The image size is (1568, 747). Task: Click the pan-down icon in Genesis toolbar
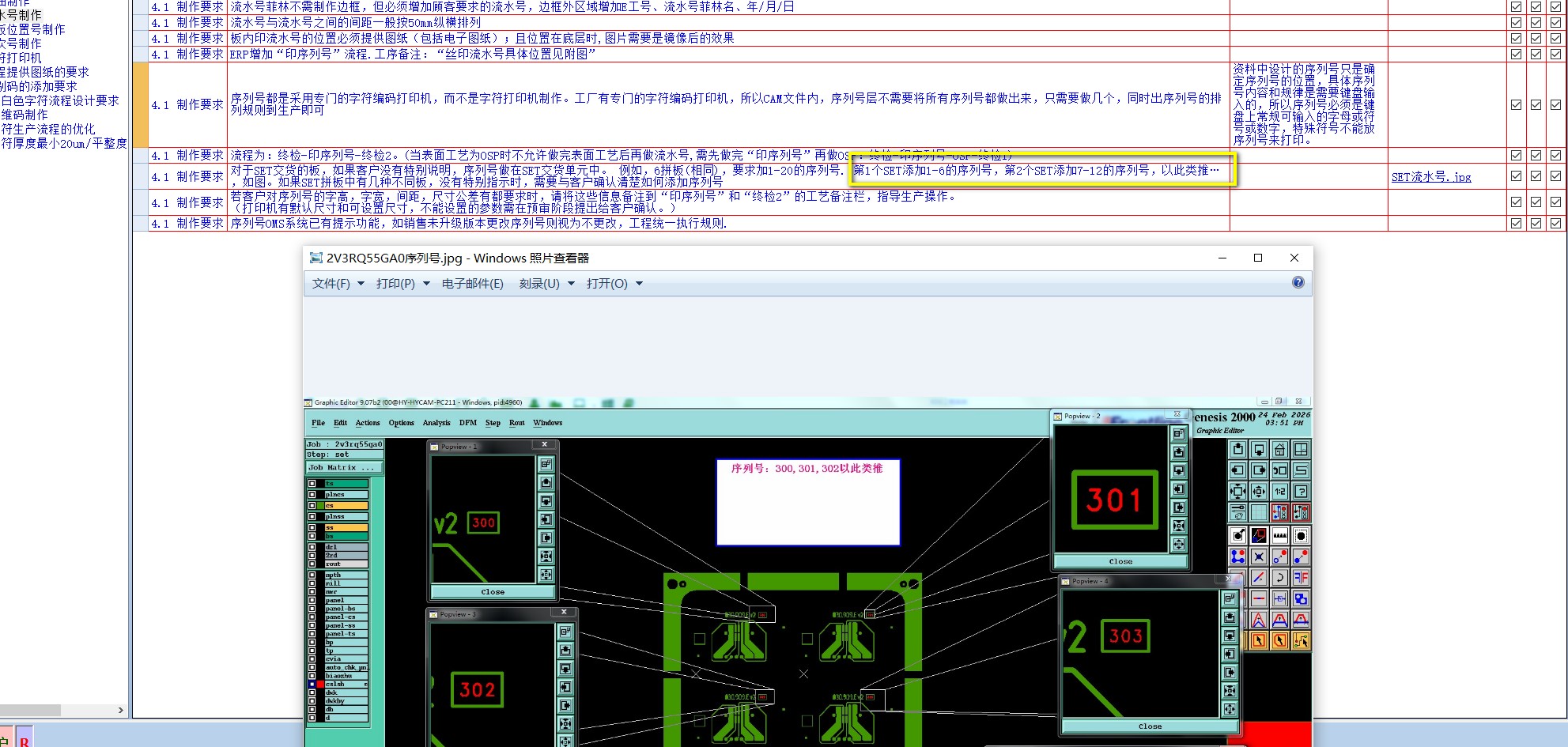1259,449
